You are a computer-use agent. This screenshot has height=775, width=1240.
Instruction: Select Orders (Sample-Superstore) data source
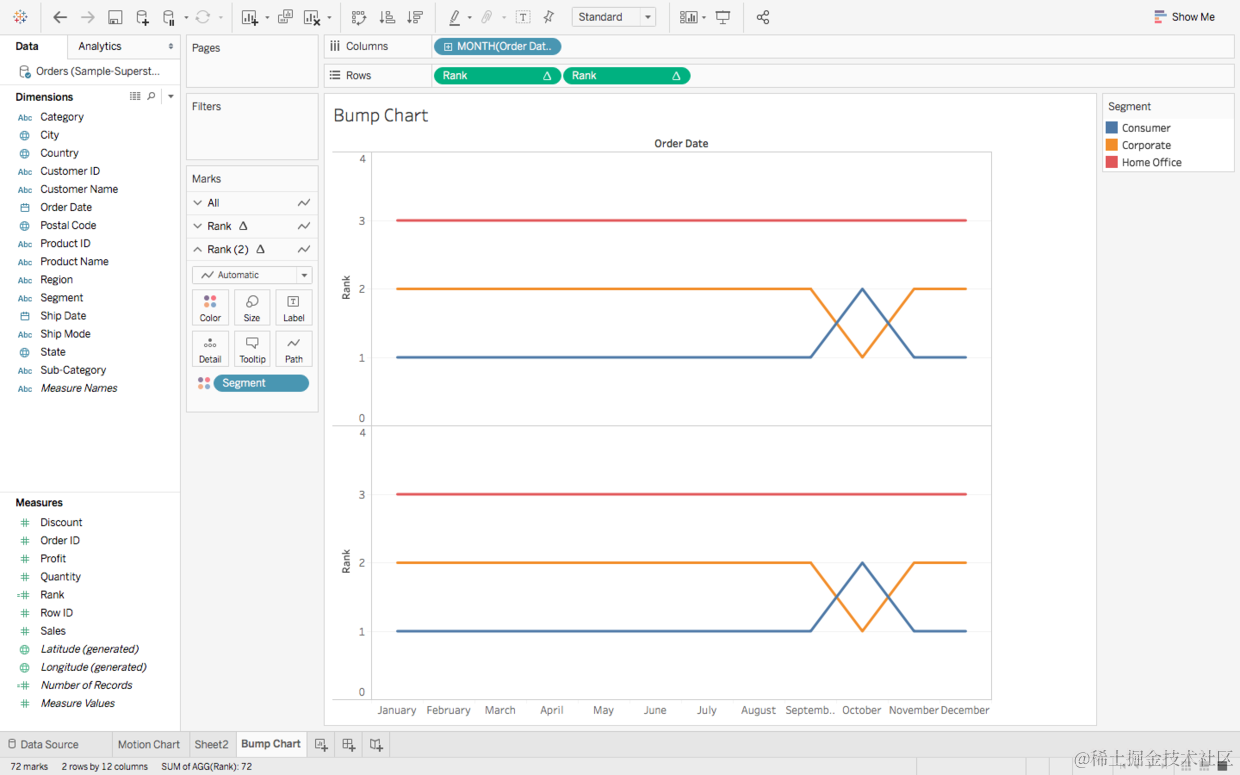(90, 71)
